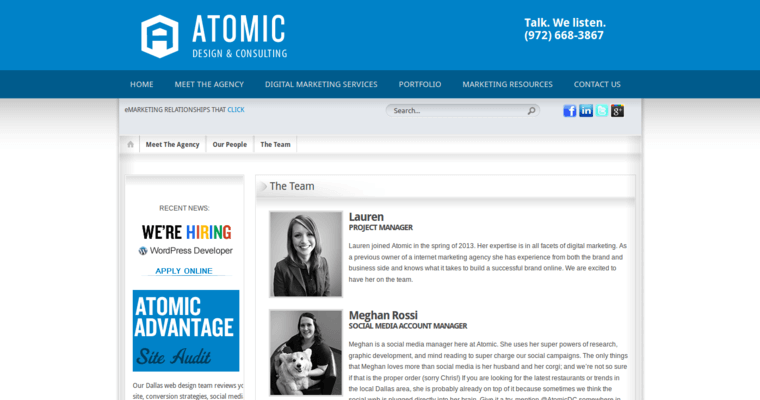Click the search magnifier icon
The width and height of the screenshot is (760, 400).
click(x=531, y=111)
